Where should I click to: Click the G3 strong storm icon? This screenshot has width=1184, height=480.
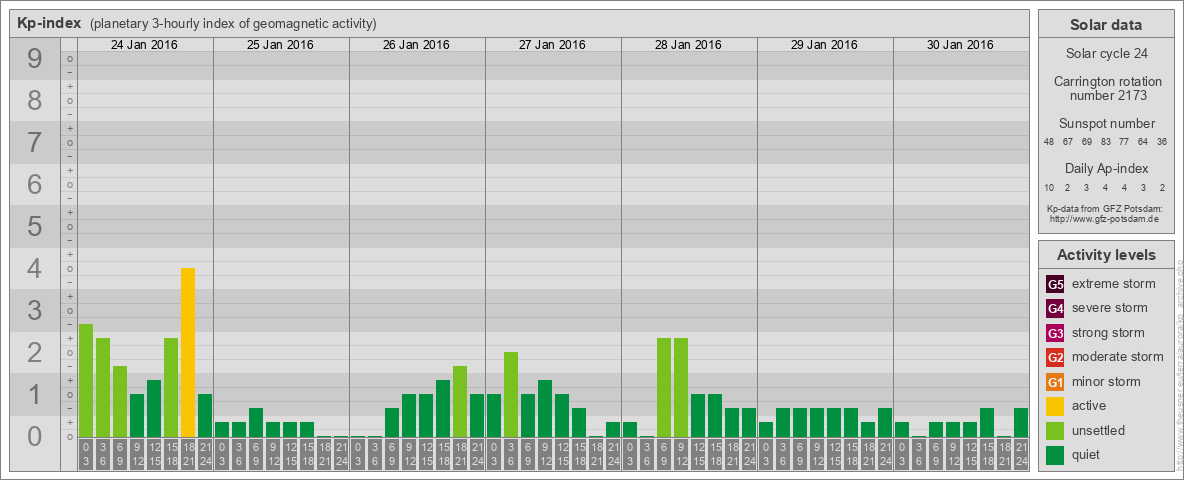[x=1055, y=333]
